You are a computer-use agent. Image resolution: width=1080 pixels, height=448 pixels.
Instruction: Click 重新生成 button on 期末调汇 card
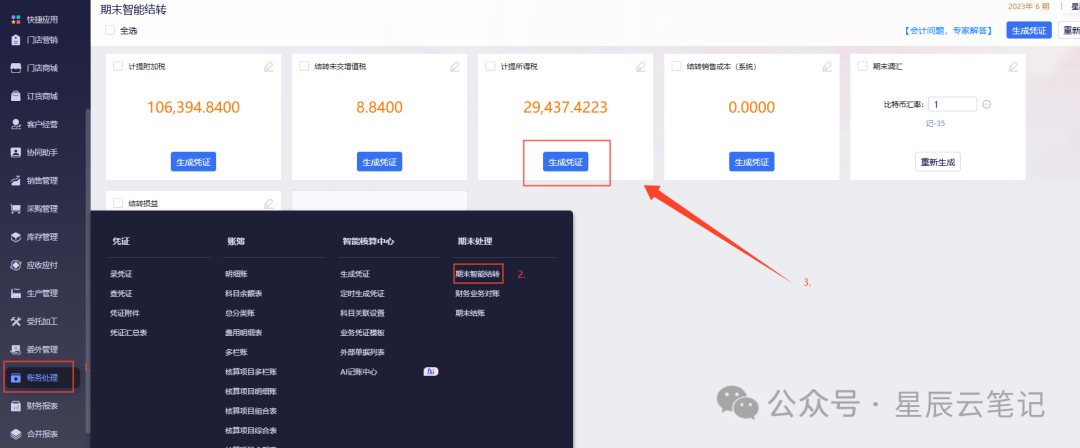(937, 162)
